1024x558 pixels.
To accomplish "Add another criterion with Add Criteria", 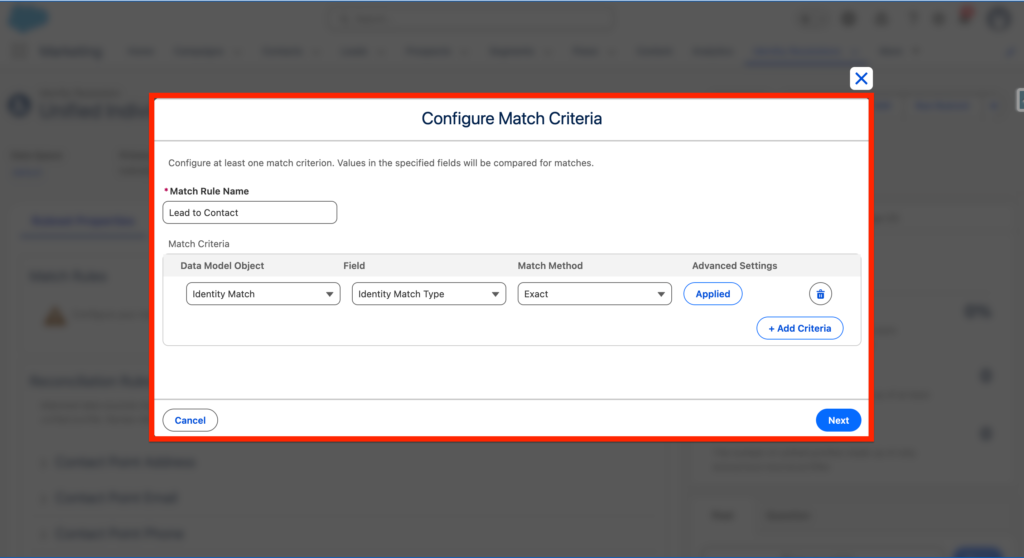I will (799, 328).
